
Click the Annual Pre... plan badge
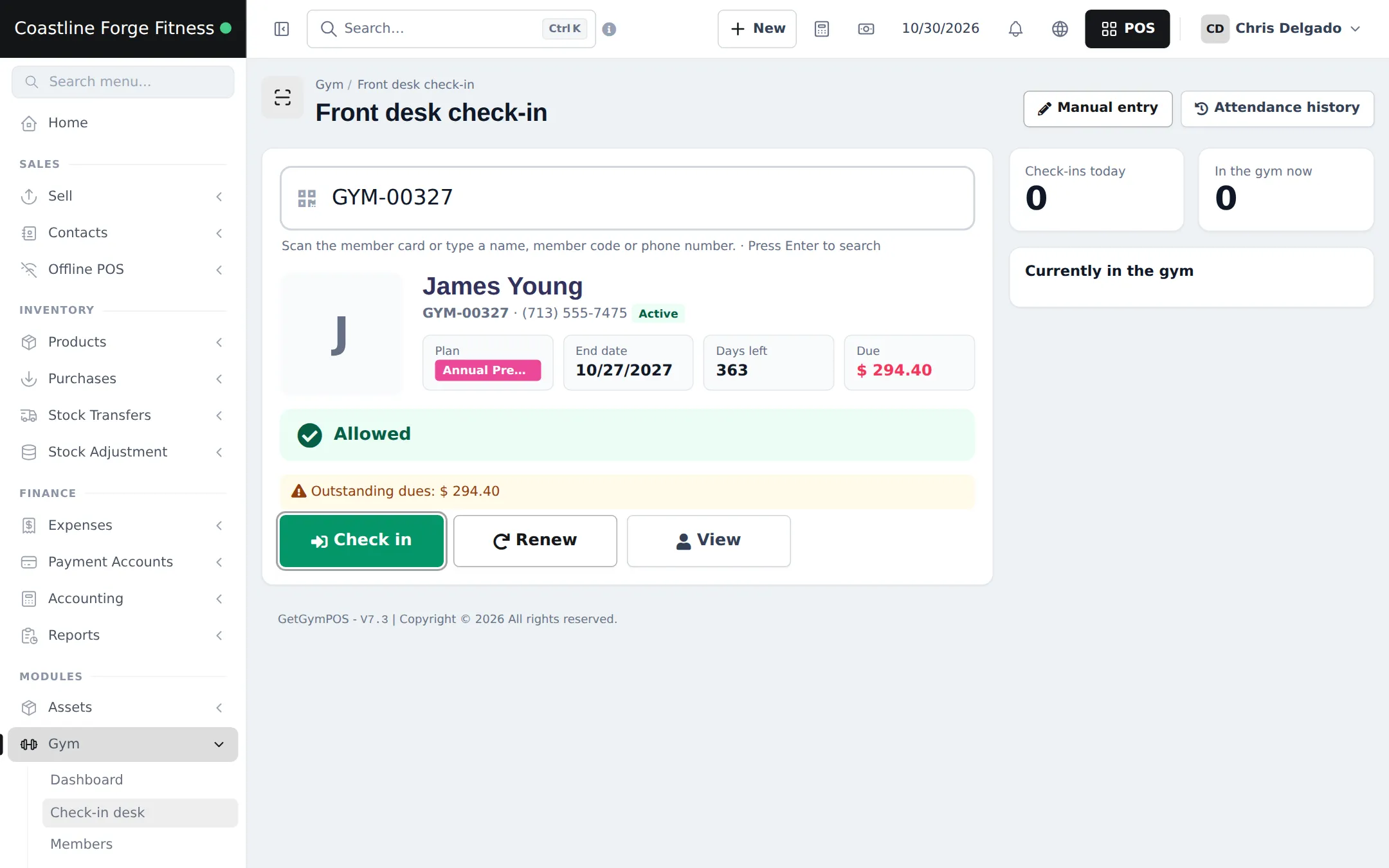[487, 370]
